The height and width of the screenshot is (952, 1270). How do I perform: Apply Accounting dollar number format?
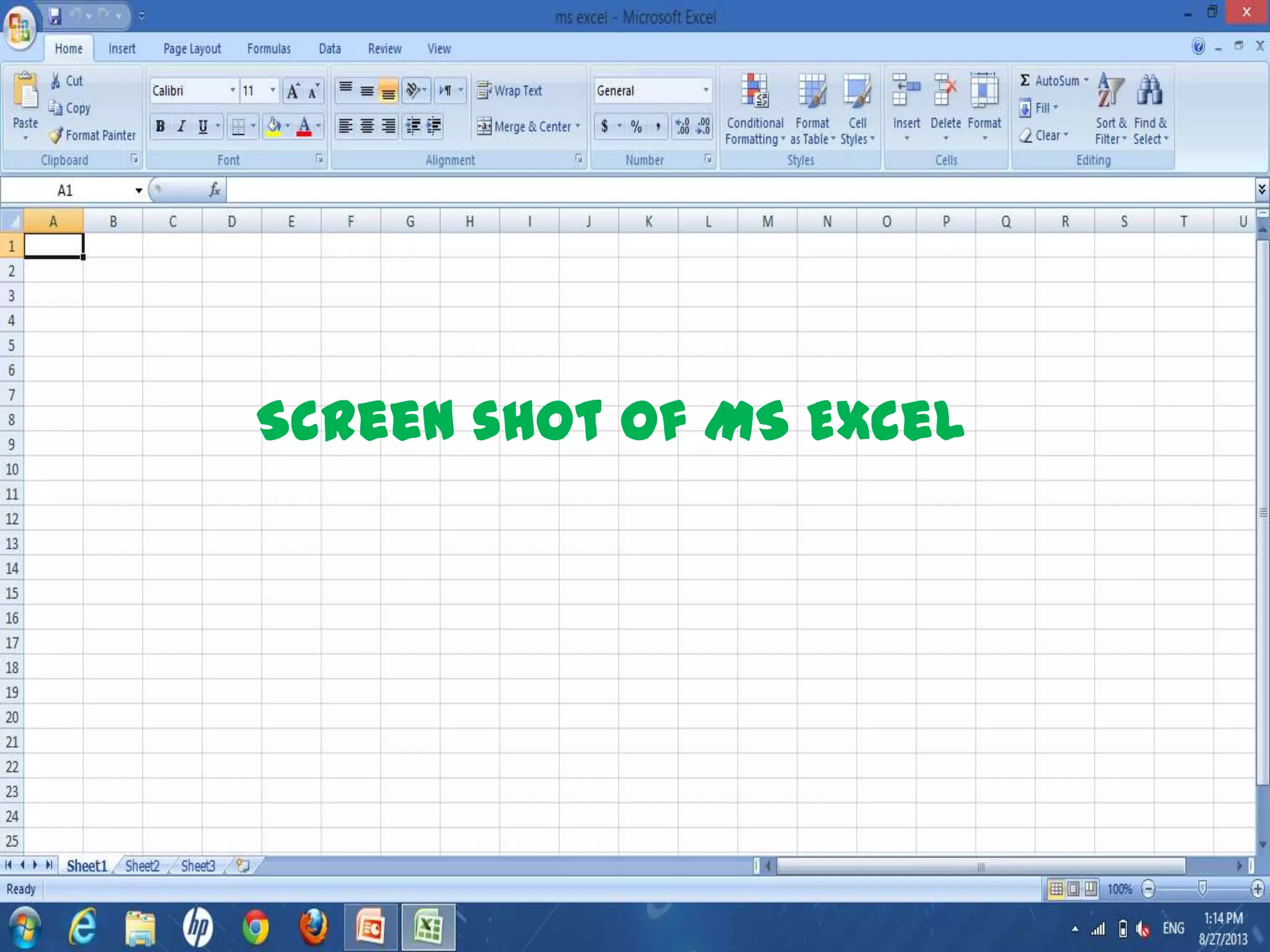(605, 126)
